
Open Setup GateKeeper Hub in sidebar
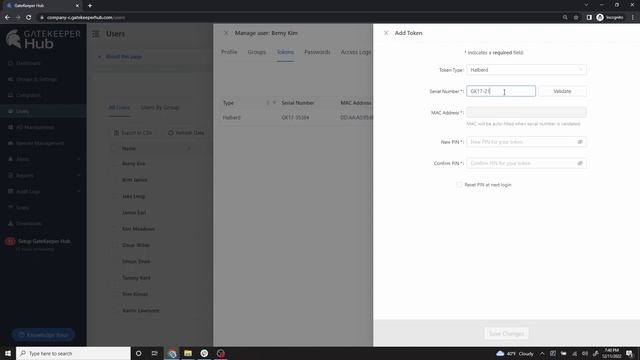[44, 241]
